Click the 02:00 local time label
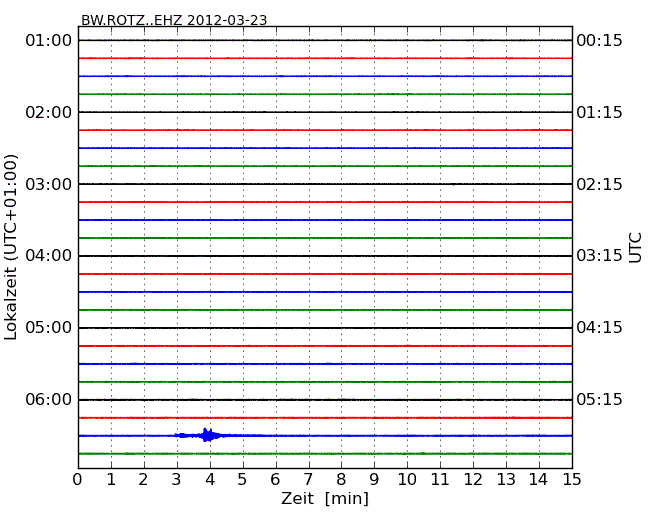Image resolution: width=650 pixels, height=520 pixels. pos(49,112)
